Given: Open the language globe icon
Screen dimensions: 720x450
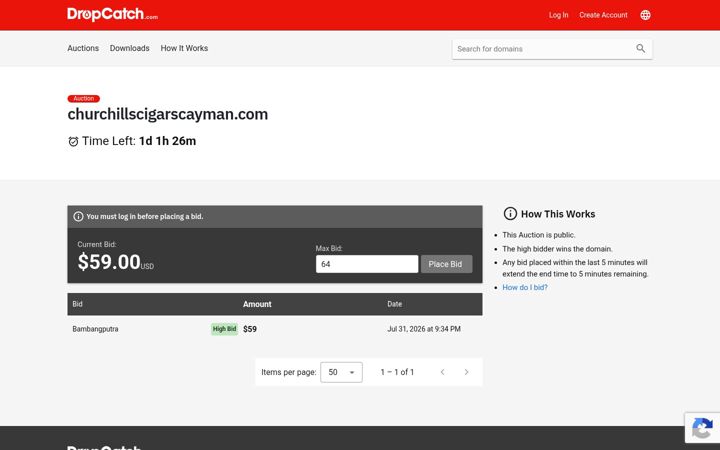Looking at the screenshot, I should tap(645, 15).
